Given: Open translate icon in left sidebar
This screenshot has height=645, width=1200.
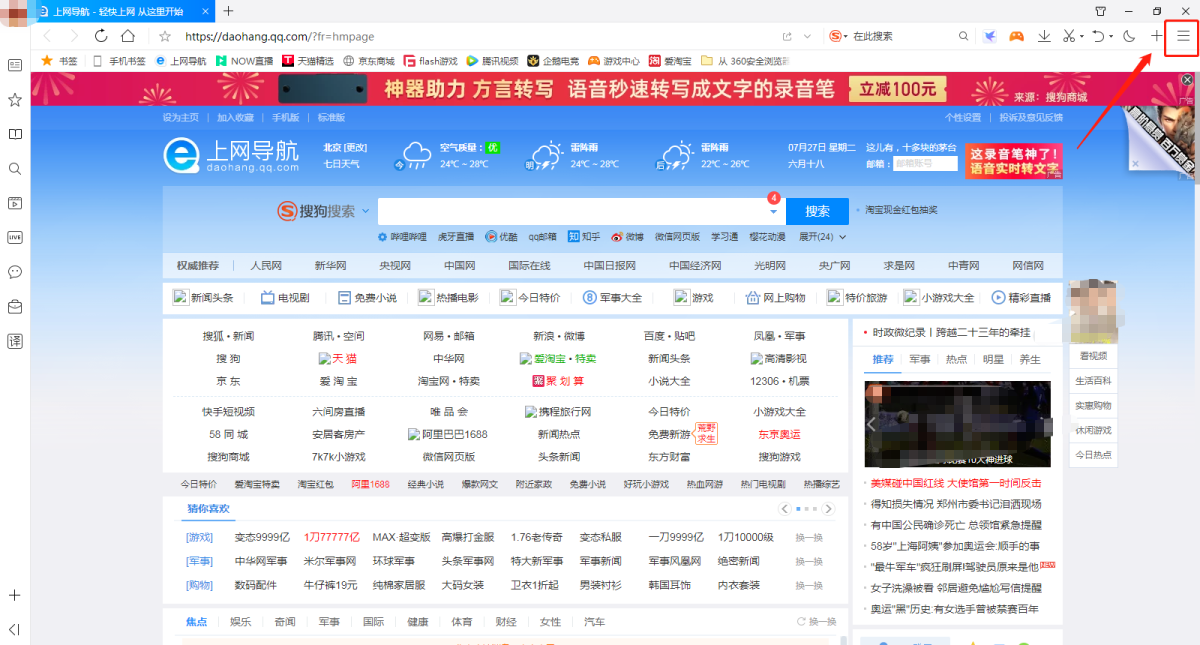Looking at the screenshot, I should 15,341.
